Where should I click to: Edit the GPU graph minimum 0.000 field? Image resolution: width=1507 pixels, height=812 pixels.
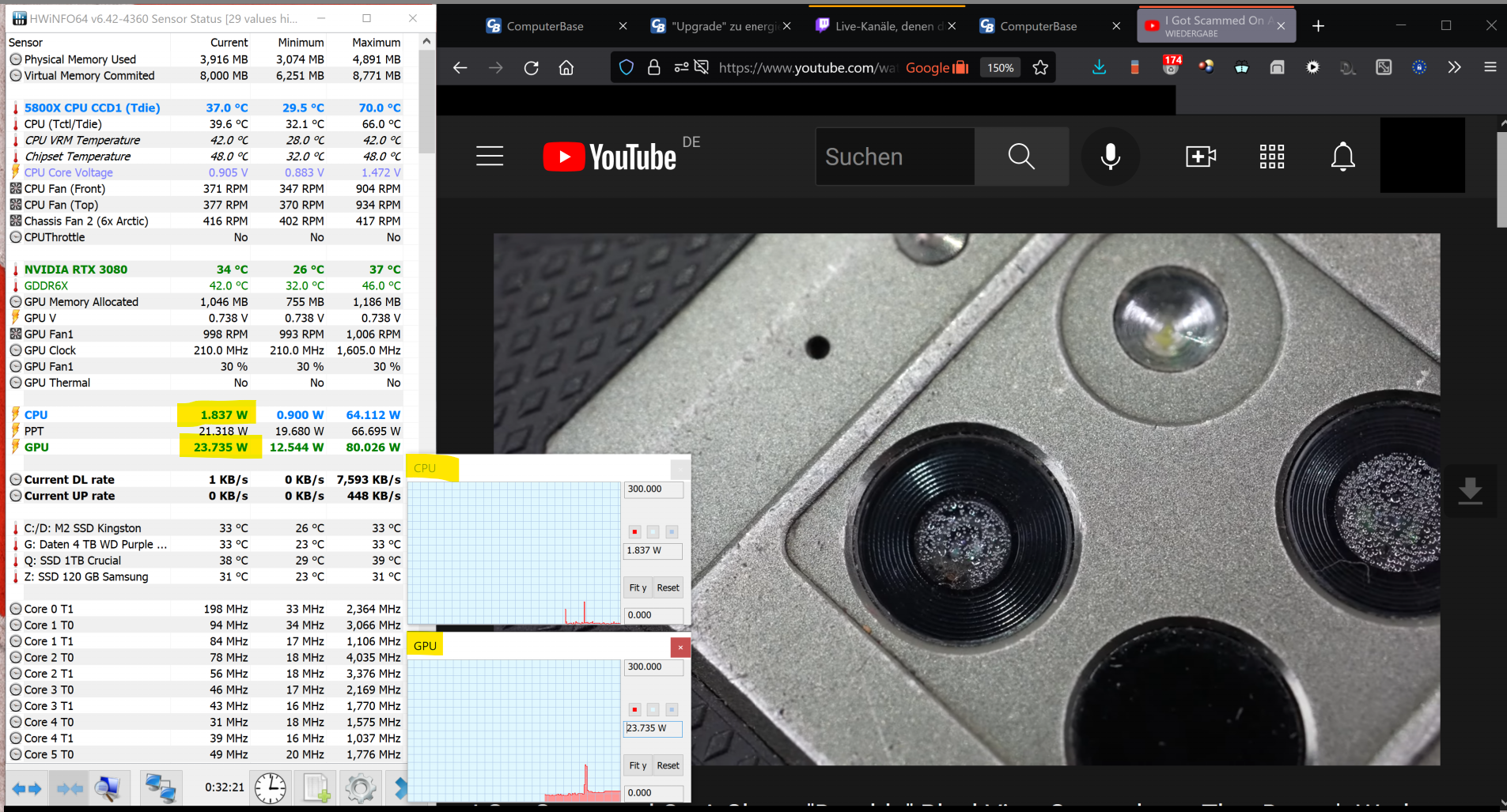point(653,793)
